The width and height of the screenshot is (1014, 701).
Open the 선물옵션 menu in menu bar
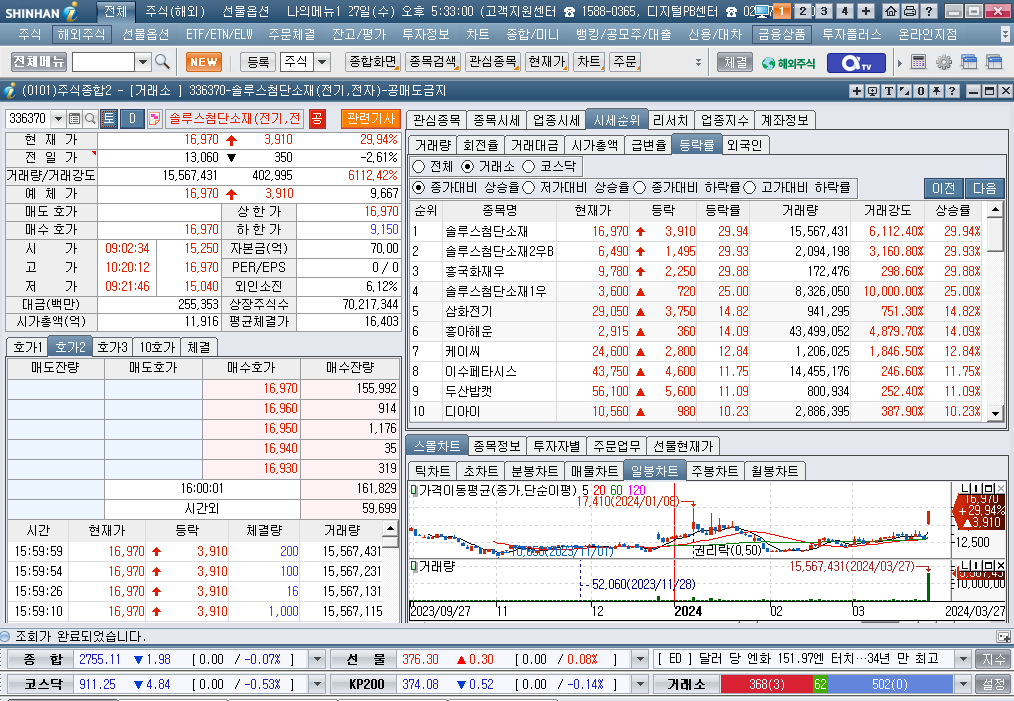146,34
